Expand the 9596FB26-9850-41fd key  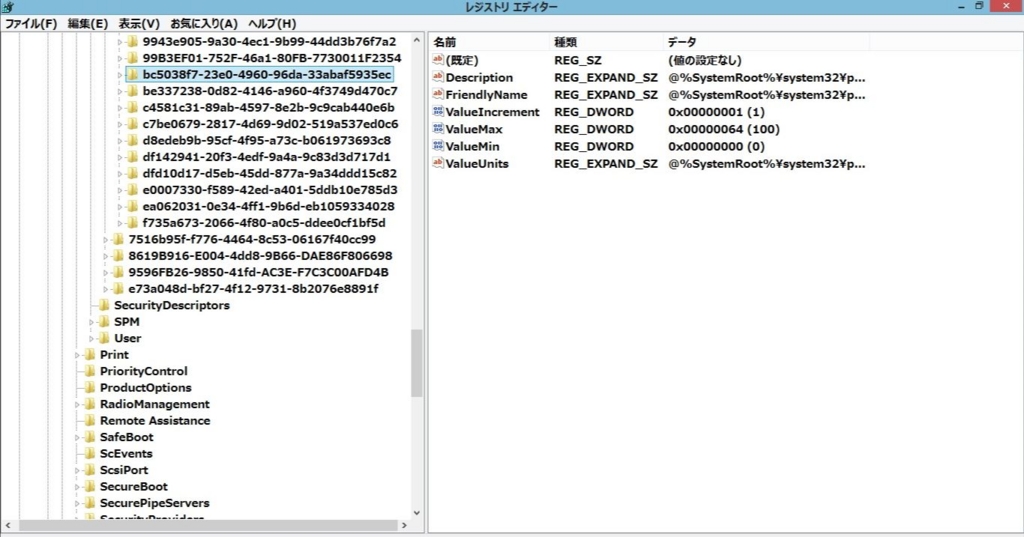[106, 272]
